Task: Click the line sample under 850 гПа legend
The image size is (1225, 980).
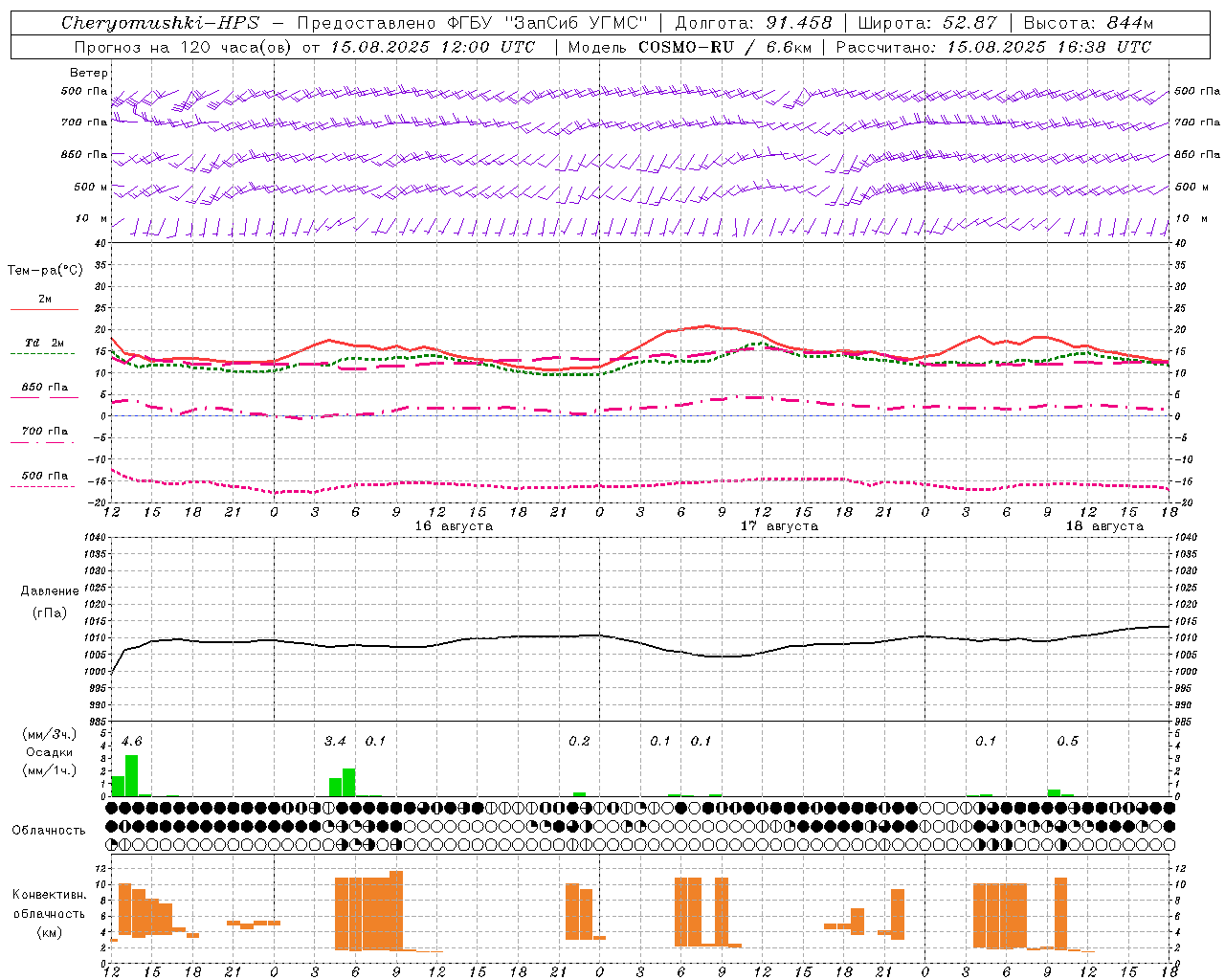Action: [x=44, y=397]
